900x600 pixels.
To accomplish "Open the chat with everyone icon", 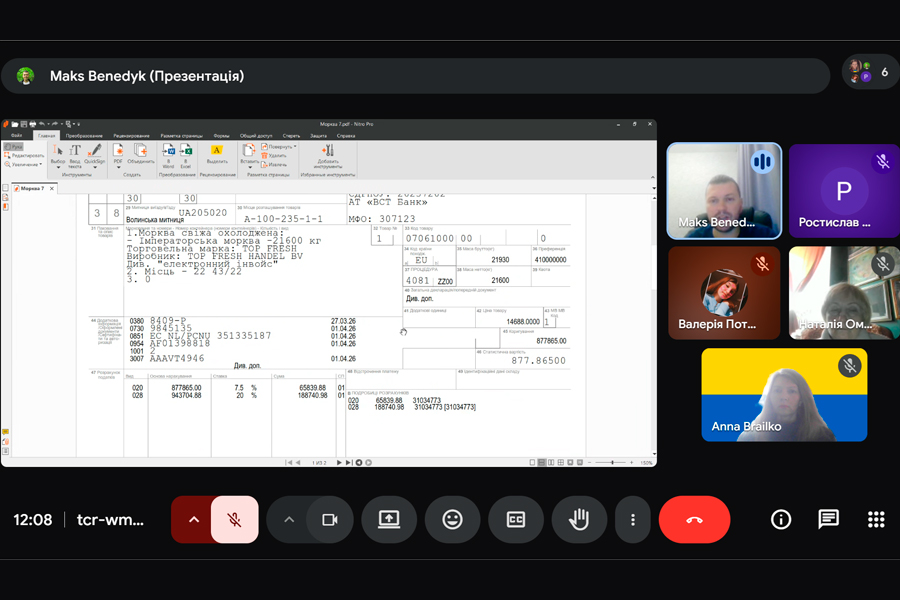I will point(828,520).
